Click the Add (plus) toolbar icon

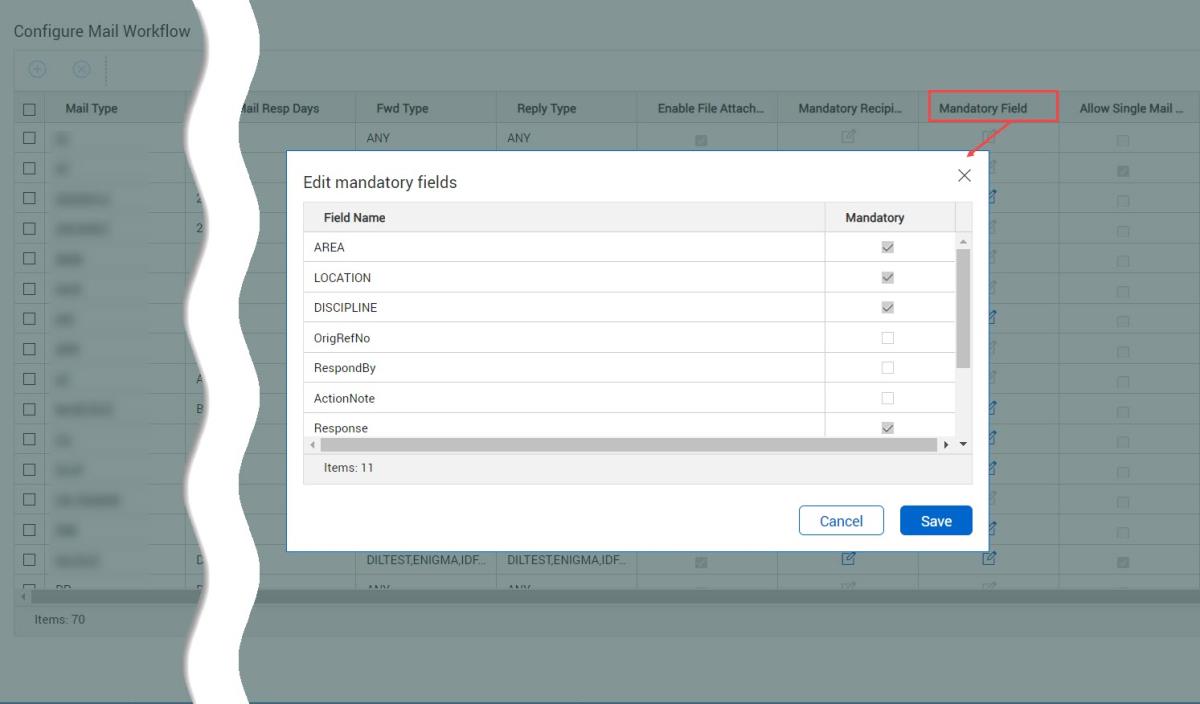click(x=37, y=70)
